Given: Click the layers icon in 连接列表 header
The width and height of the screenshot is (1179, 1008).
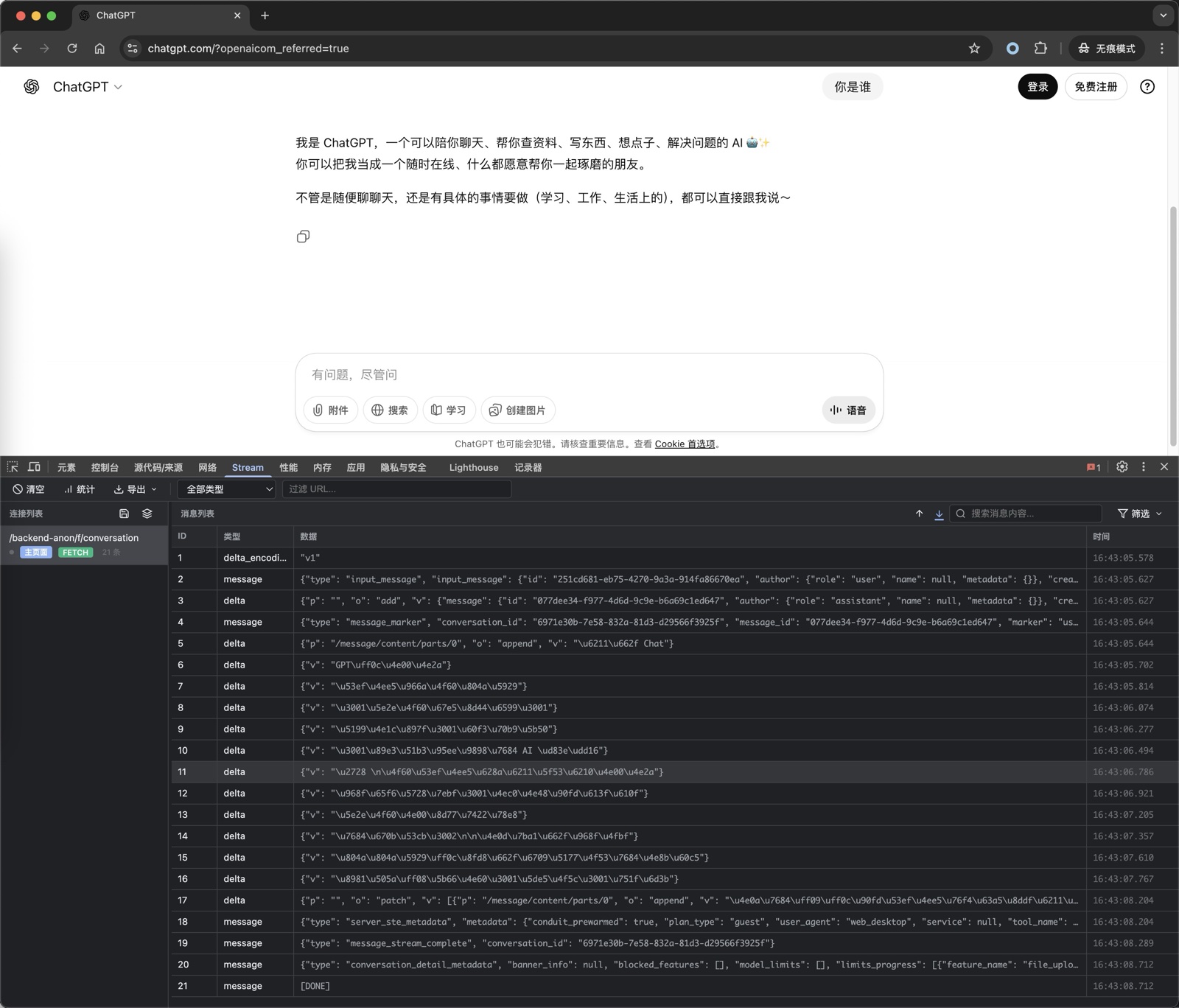Looking at the screenshot, I should click(x=147, y=514).
